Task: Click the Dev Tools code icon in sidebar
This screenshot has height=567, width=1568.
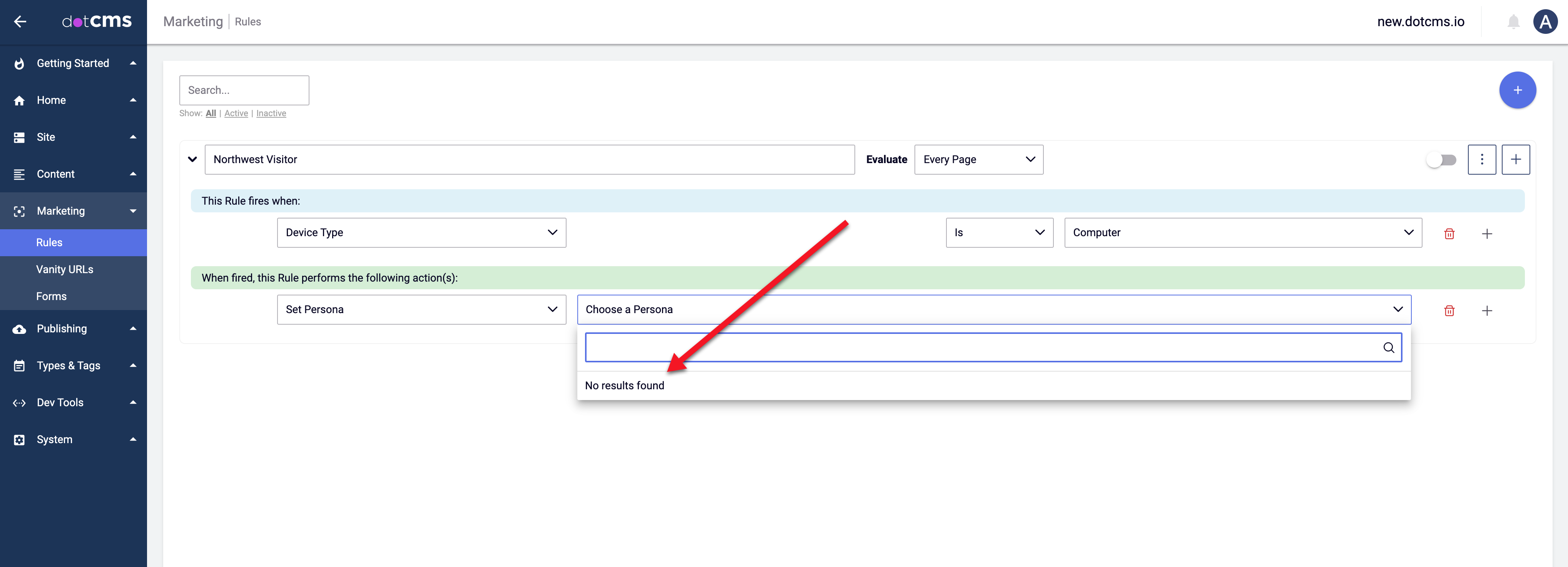Action: [18, 402]
